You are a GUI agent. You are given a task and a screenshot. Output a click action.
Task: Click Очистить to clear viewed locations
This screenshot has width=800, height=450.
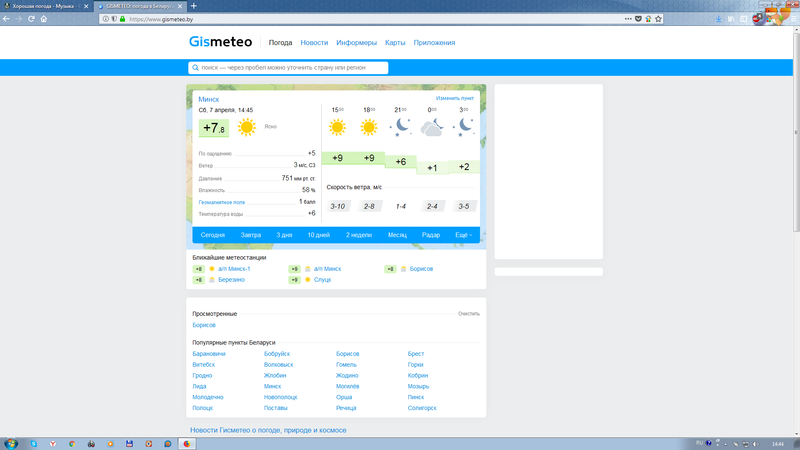click(469, 314)
